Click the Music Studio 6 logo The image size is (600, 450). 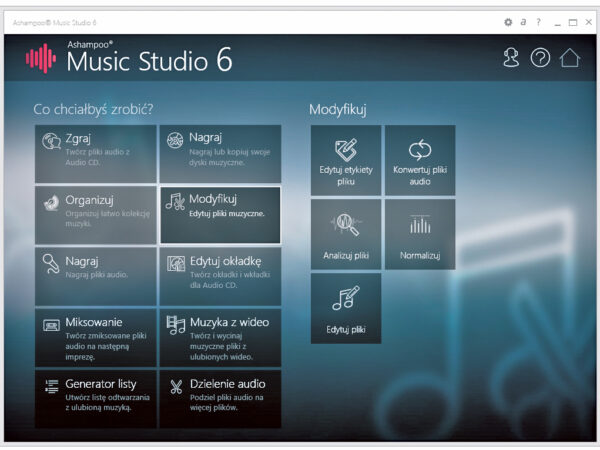click(129, 59)
